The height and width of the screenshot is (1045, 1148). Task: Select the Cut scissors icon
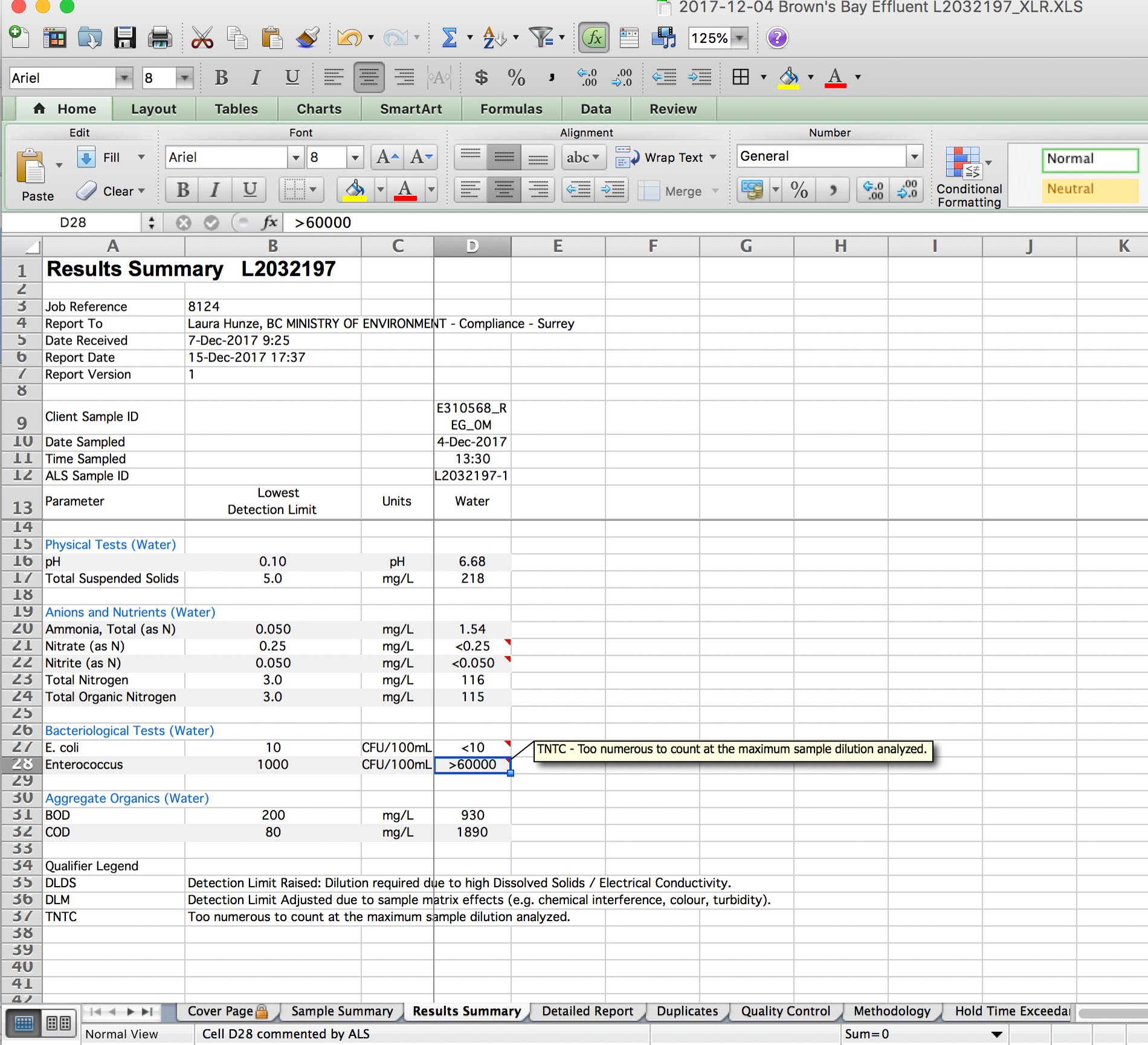click(202, 38)
